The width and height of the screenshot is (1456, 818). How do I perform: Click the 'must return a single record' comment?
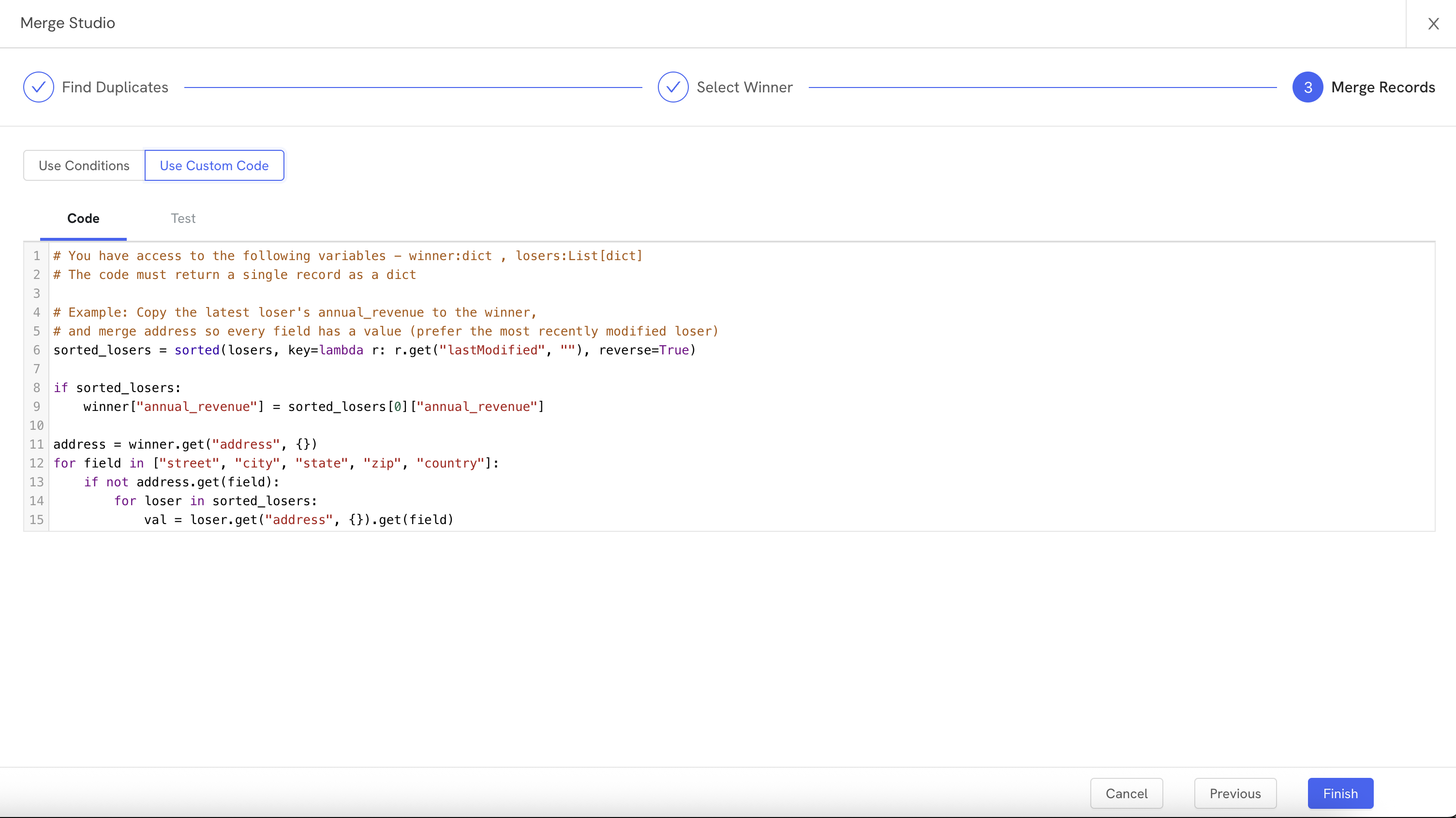[235, 275]
